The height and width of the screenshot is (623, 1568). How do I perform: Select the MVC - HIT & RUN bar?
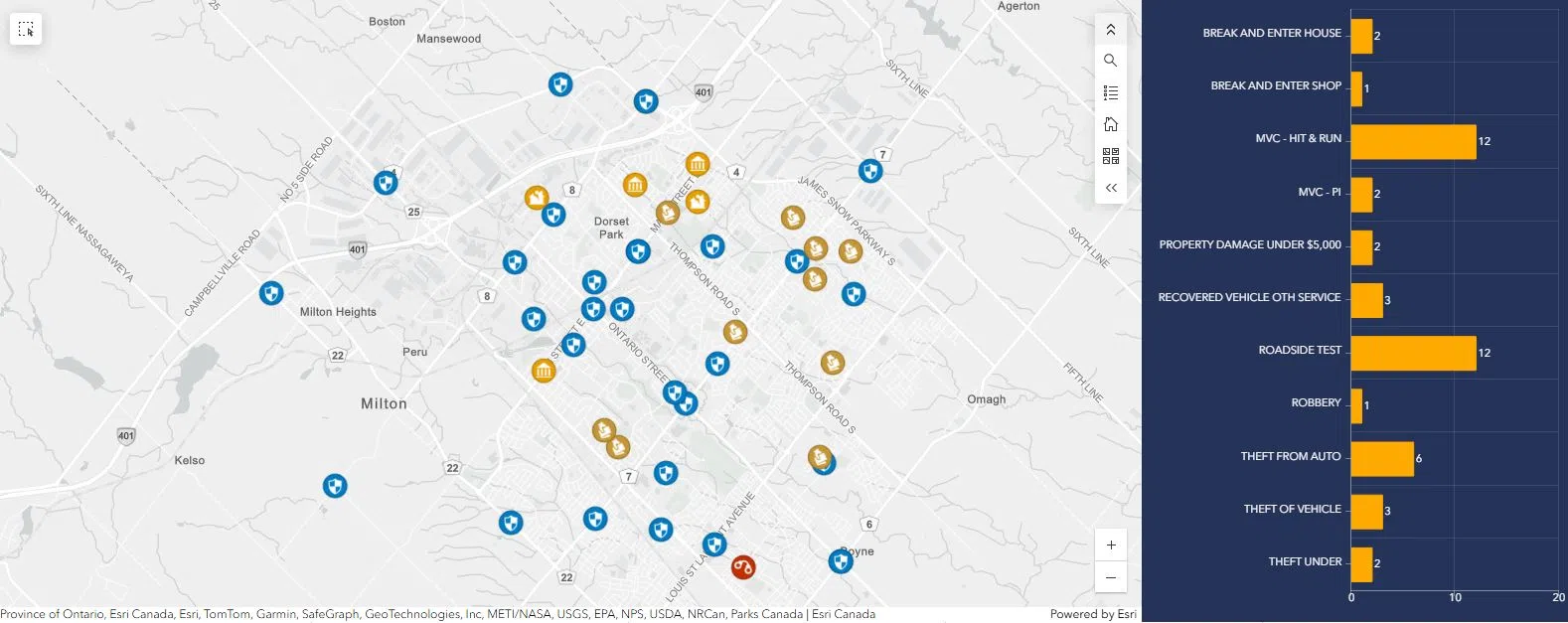point(1412,141)
